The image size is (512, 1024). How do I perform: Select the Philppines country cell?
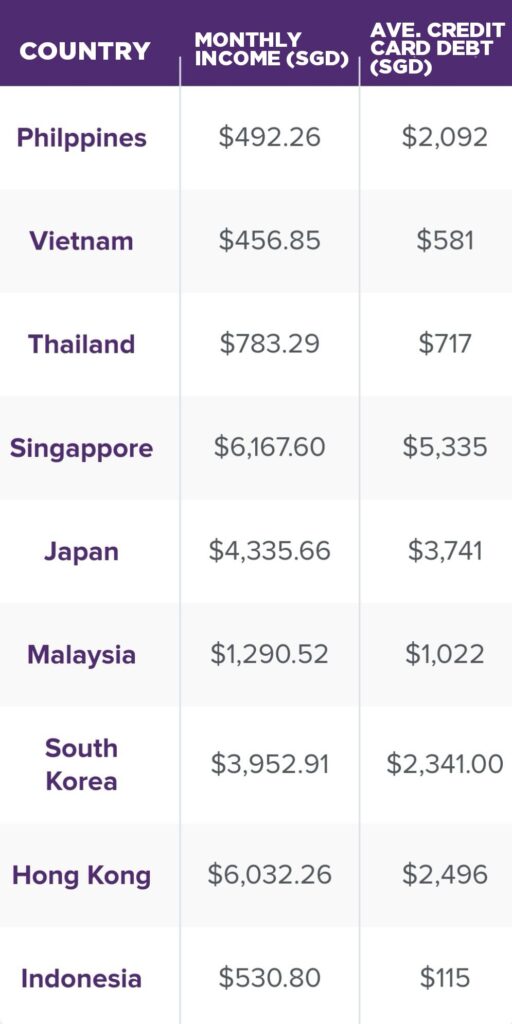click(x=82, y=138)
